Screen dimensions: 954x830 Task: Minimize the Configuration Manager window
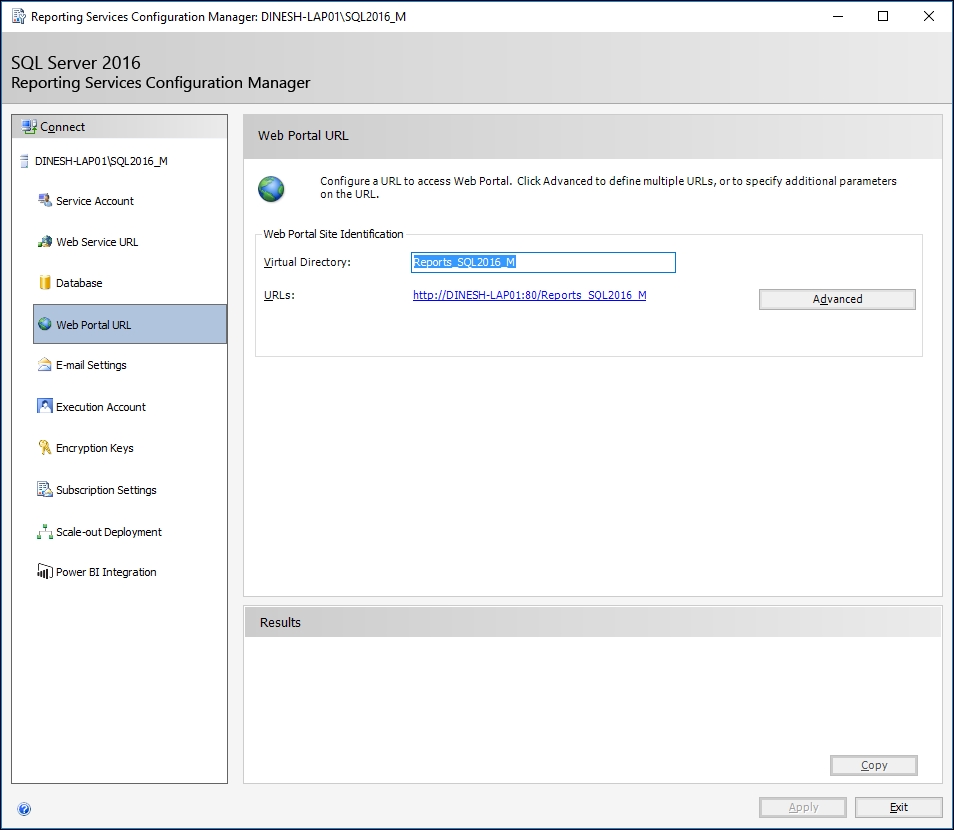point(838,16)
